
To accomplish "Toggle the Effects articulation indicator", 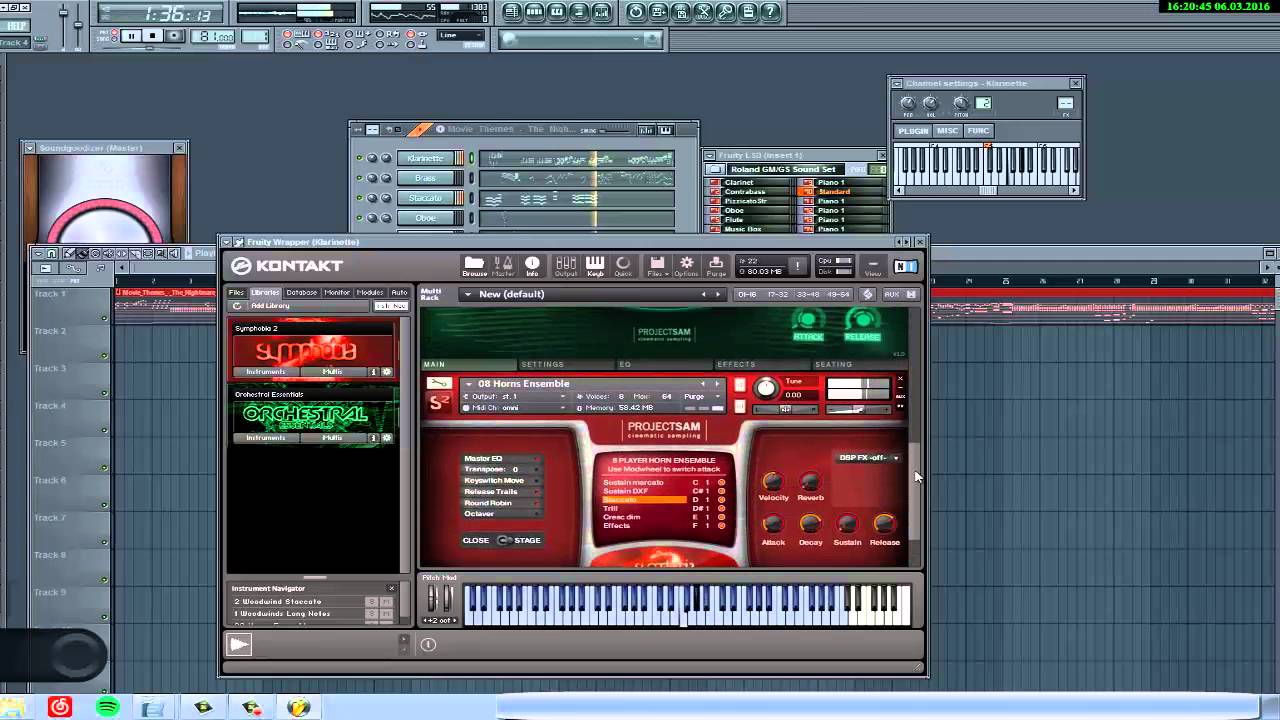I will coord(721,526).
